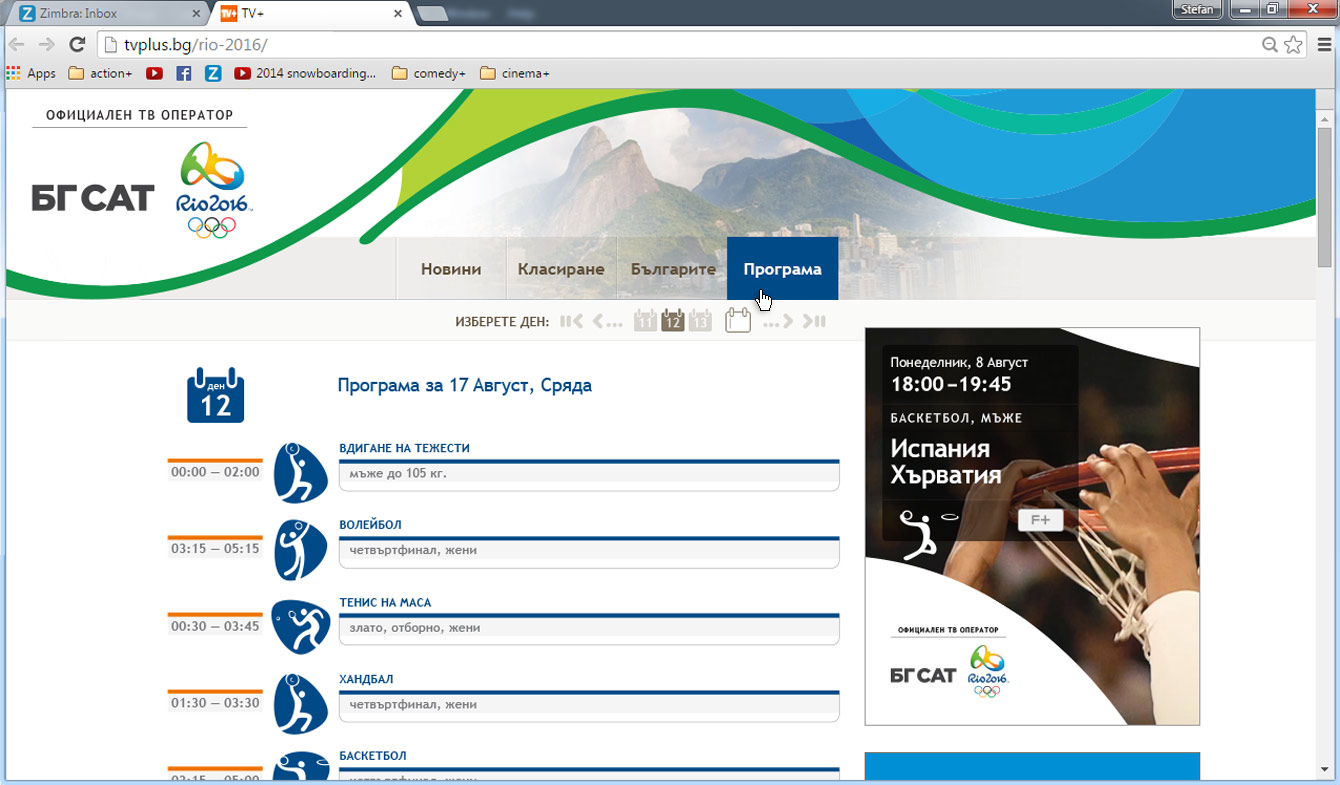
Task: Click the F+ button on the basketball banner
Action: coord(1041,520)
